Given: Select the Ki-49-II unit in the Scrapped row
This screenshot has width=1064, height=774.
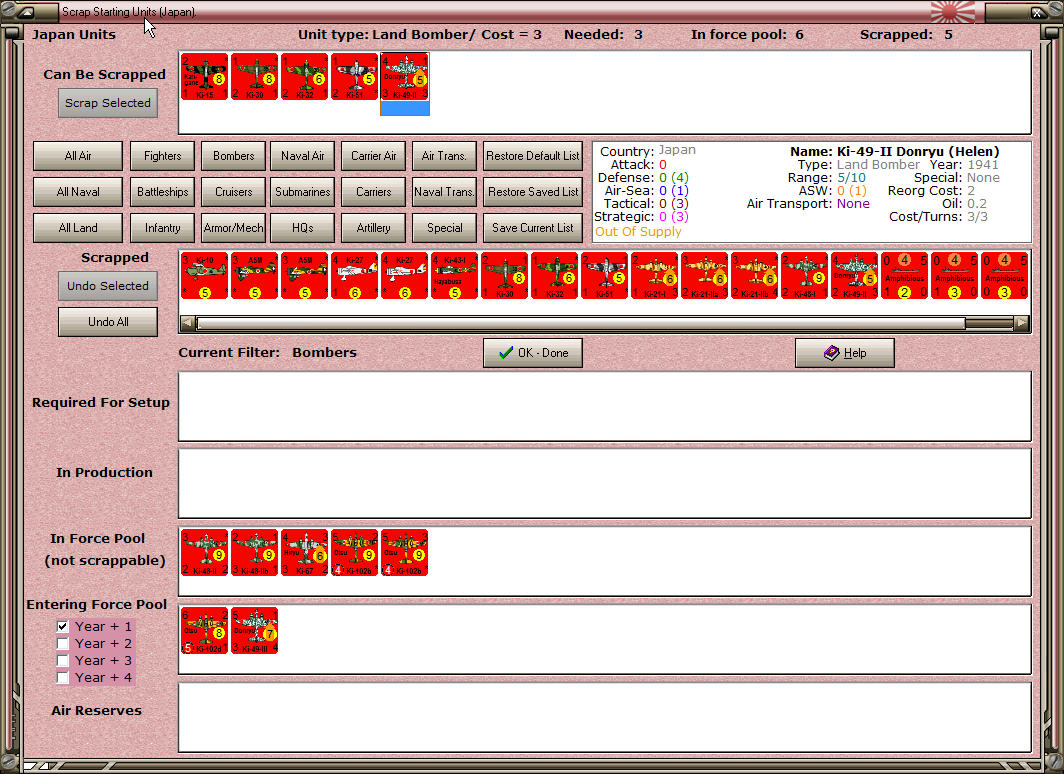Looking at the screenshot, I should click(x=855, y=275).
